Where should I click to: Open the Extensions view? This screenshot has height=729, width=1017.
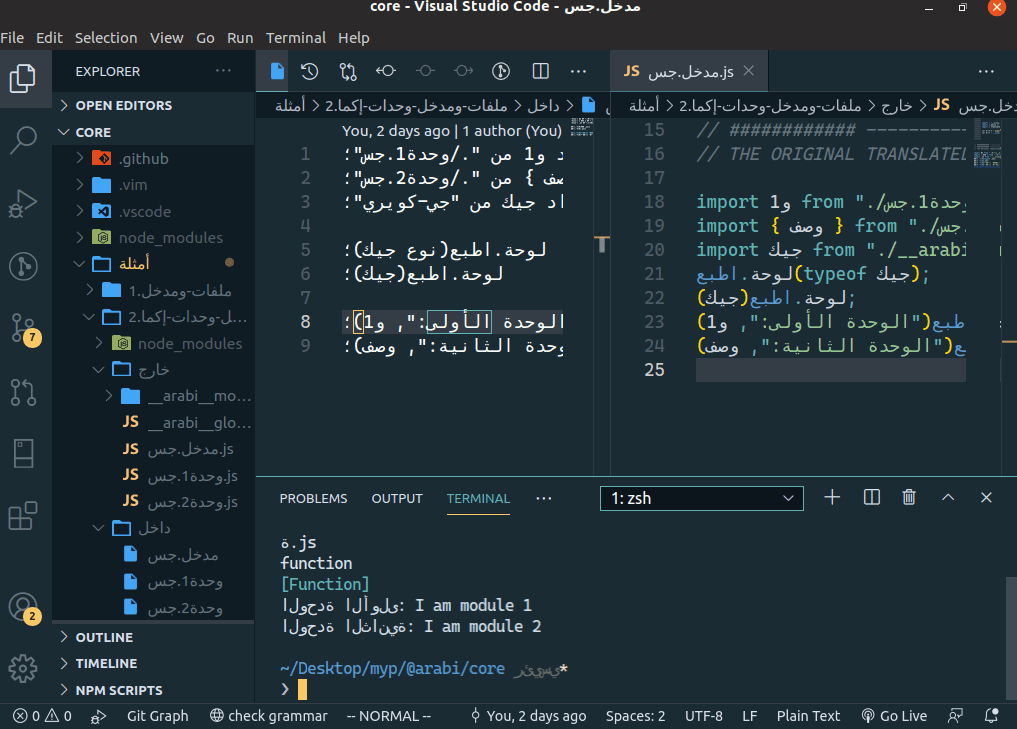[23, 516]
